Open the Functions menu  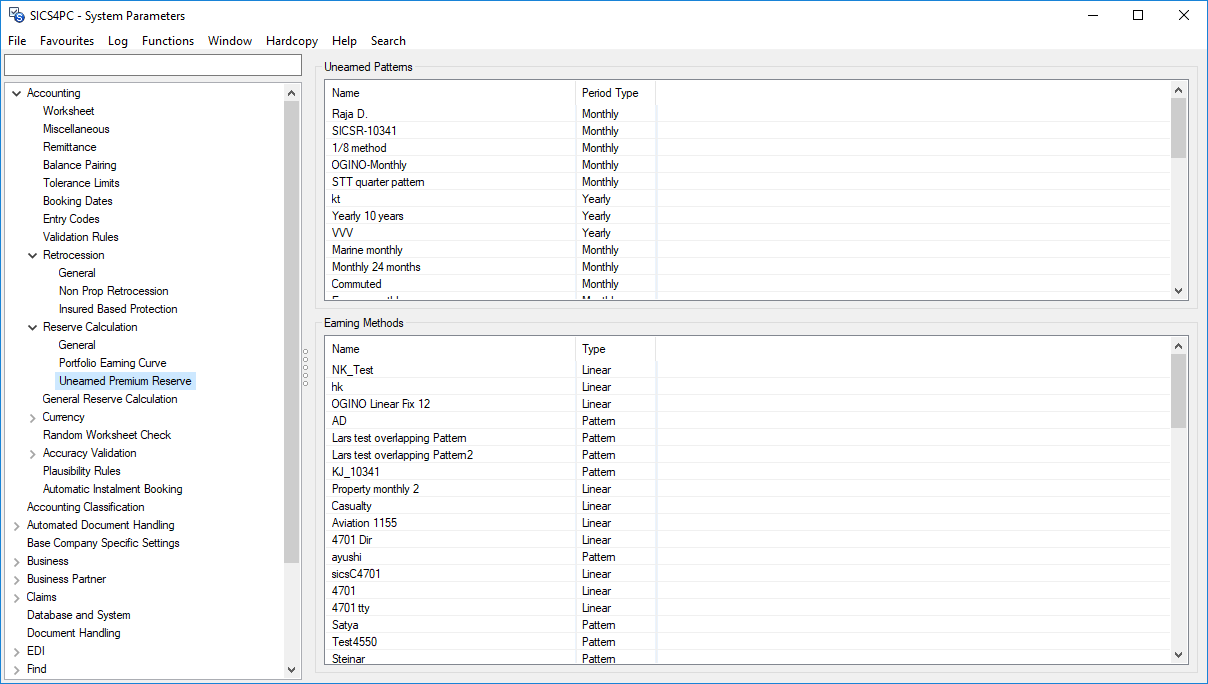[x=168, y=41]
